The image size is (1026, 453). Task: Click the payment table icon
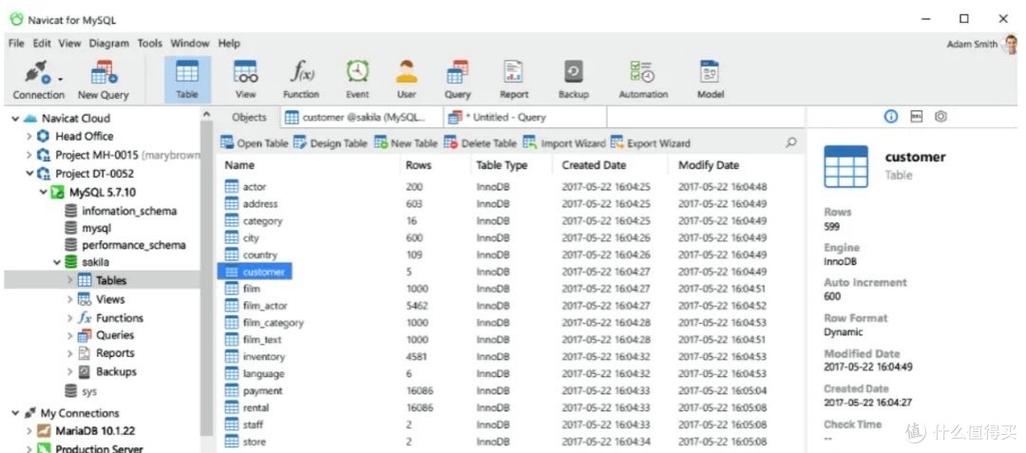tap(232, 391)
